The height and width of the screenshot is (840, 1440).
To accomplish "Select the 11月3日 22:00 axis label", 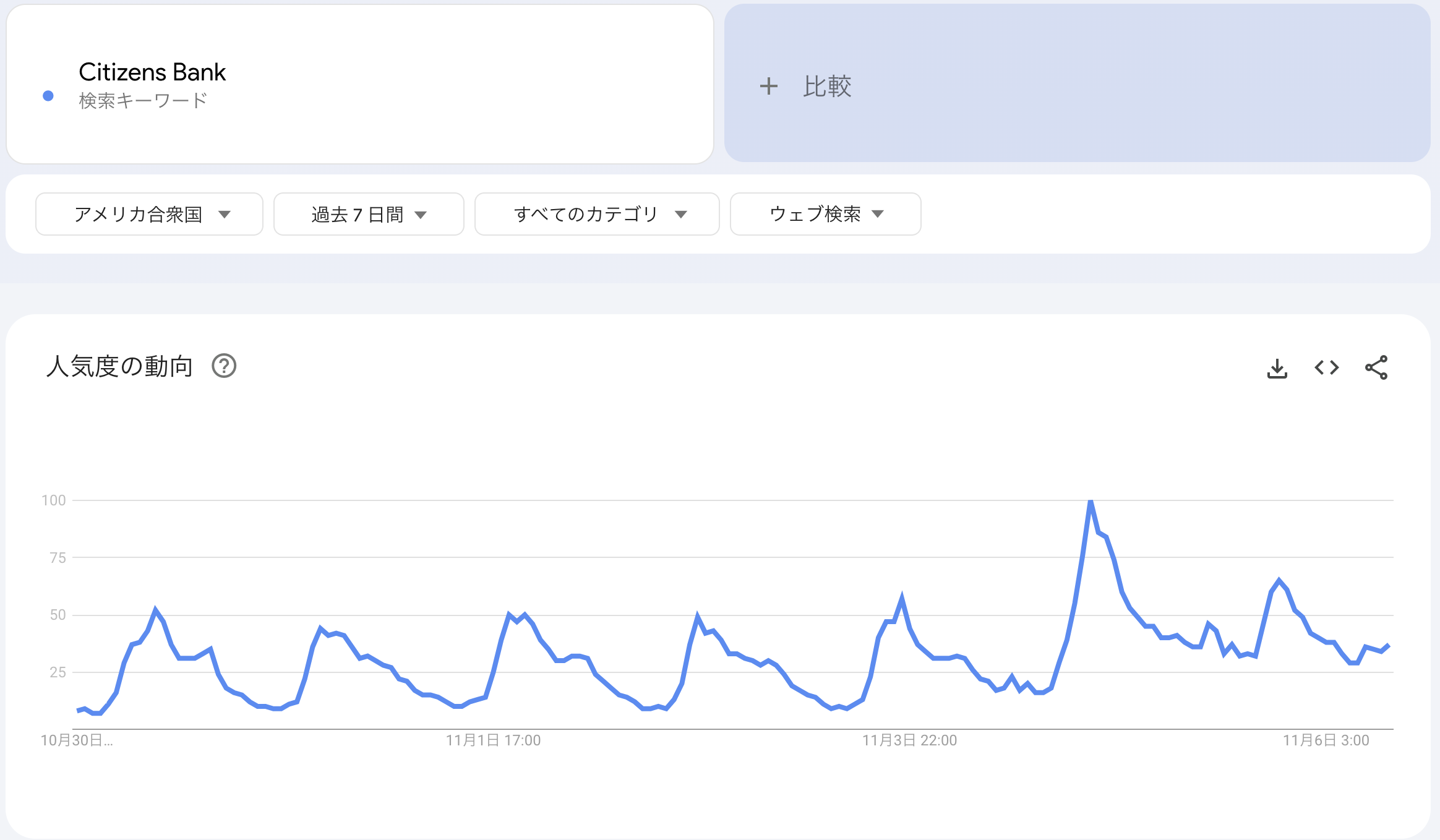I will point(909,740).
